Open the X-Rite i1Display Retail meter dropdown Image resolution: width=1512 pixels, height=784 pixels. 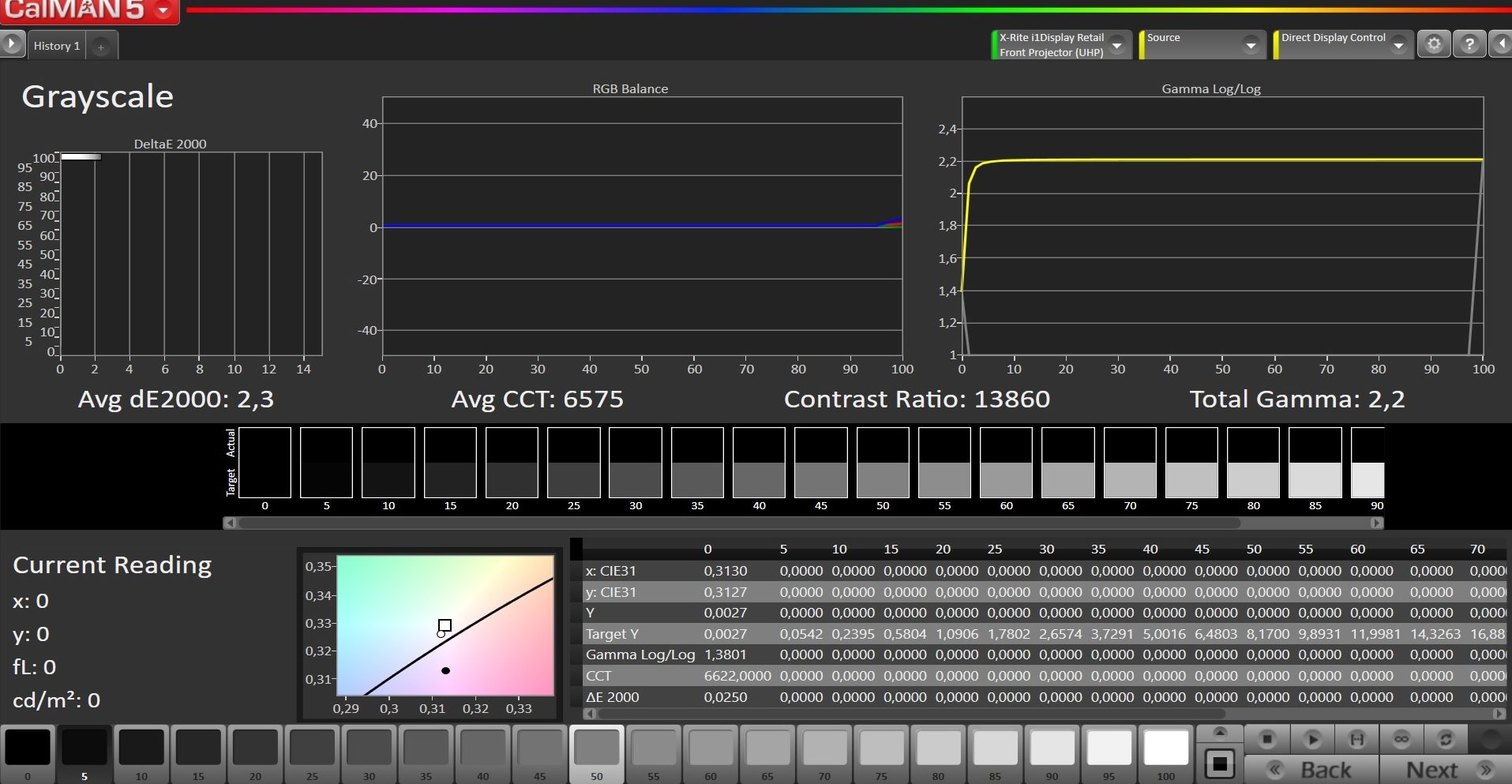(1117, 46)
